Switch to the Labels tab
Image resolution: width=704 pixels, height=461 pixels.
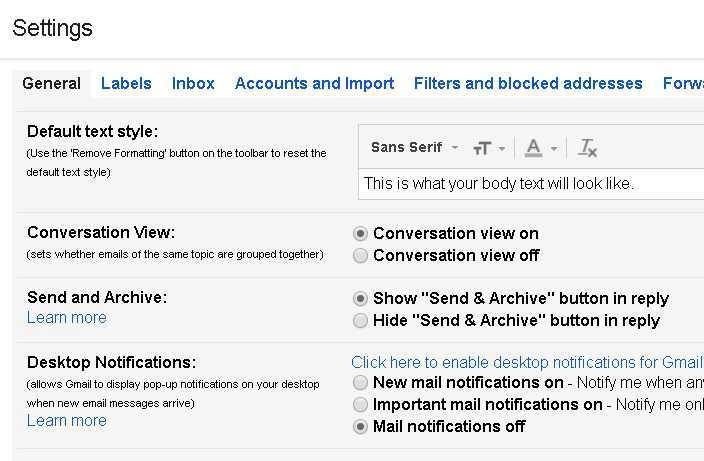click(x=126, y=83)
